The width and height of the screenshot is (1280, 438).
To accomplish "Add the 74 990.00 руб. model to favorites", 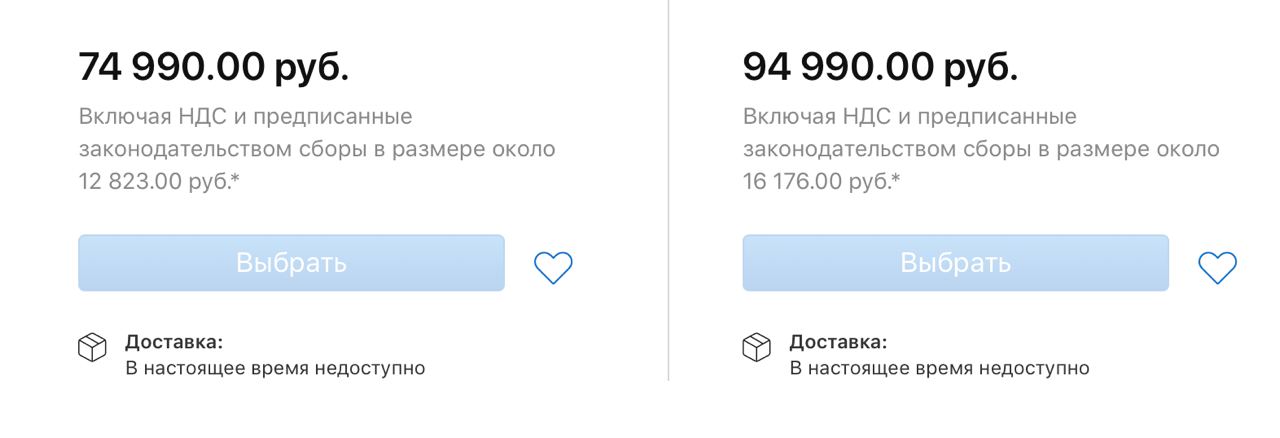I will pos(553,267).
